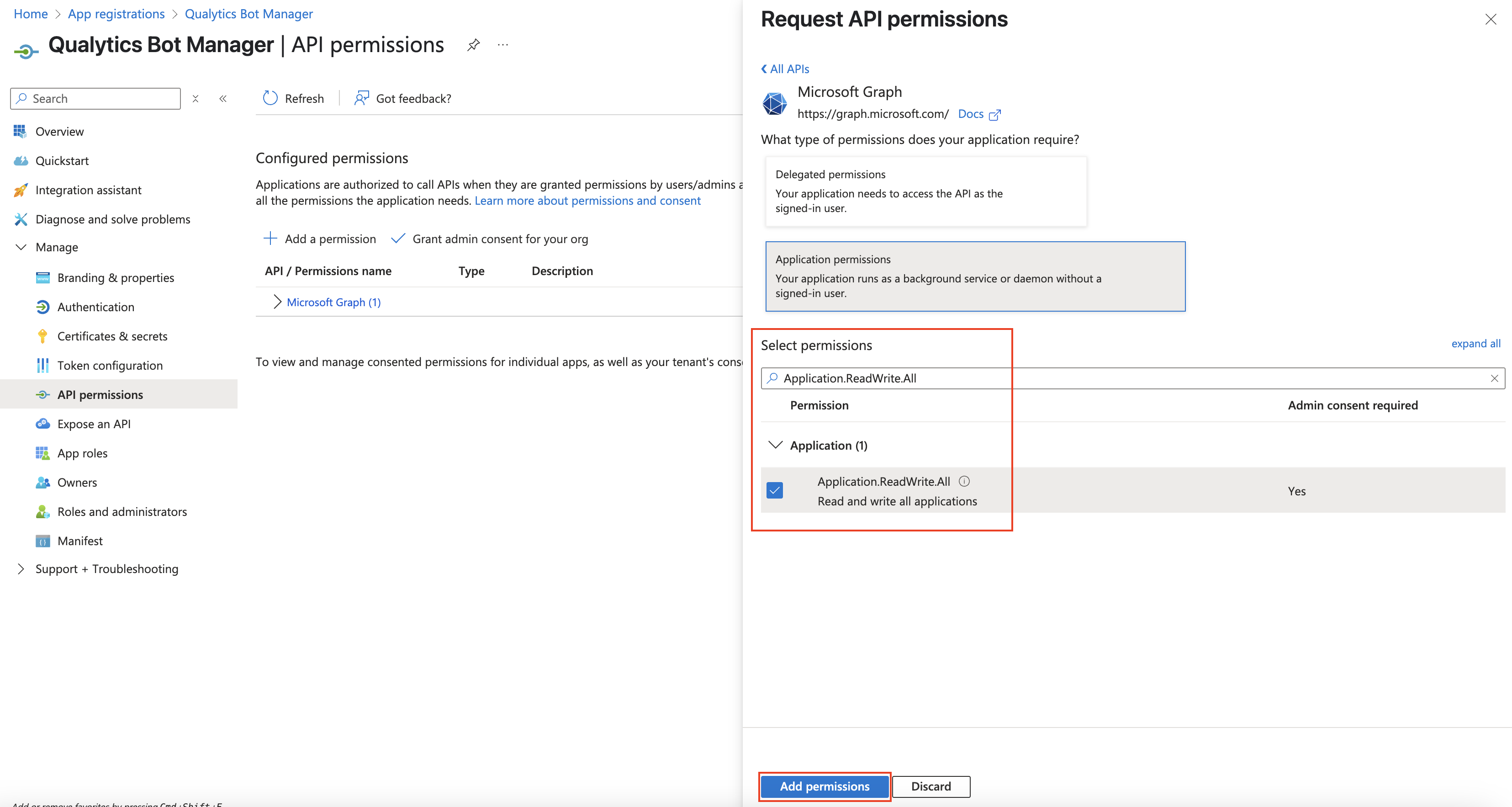
Task: Expand the Microsoft Graph (1) row
Action: (277, 302)
